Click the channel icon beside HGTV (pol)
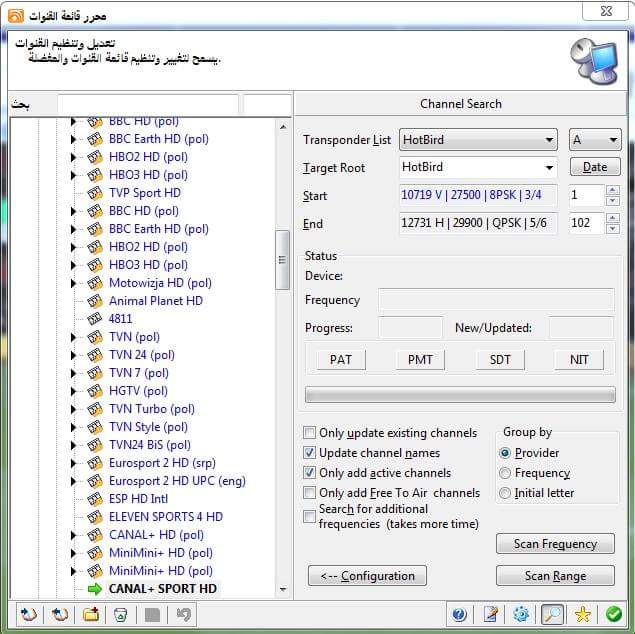The image size is (635, 634). coord(95,391)
